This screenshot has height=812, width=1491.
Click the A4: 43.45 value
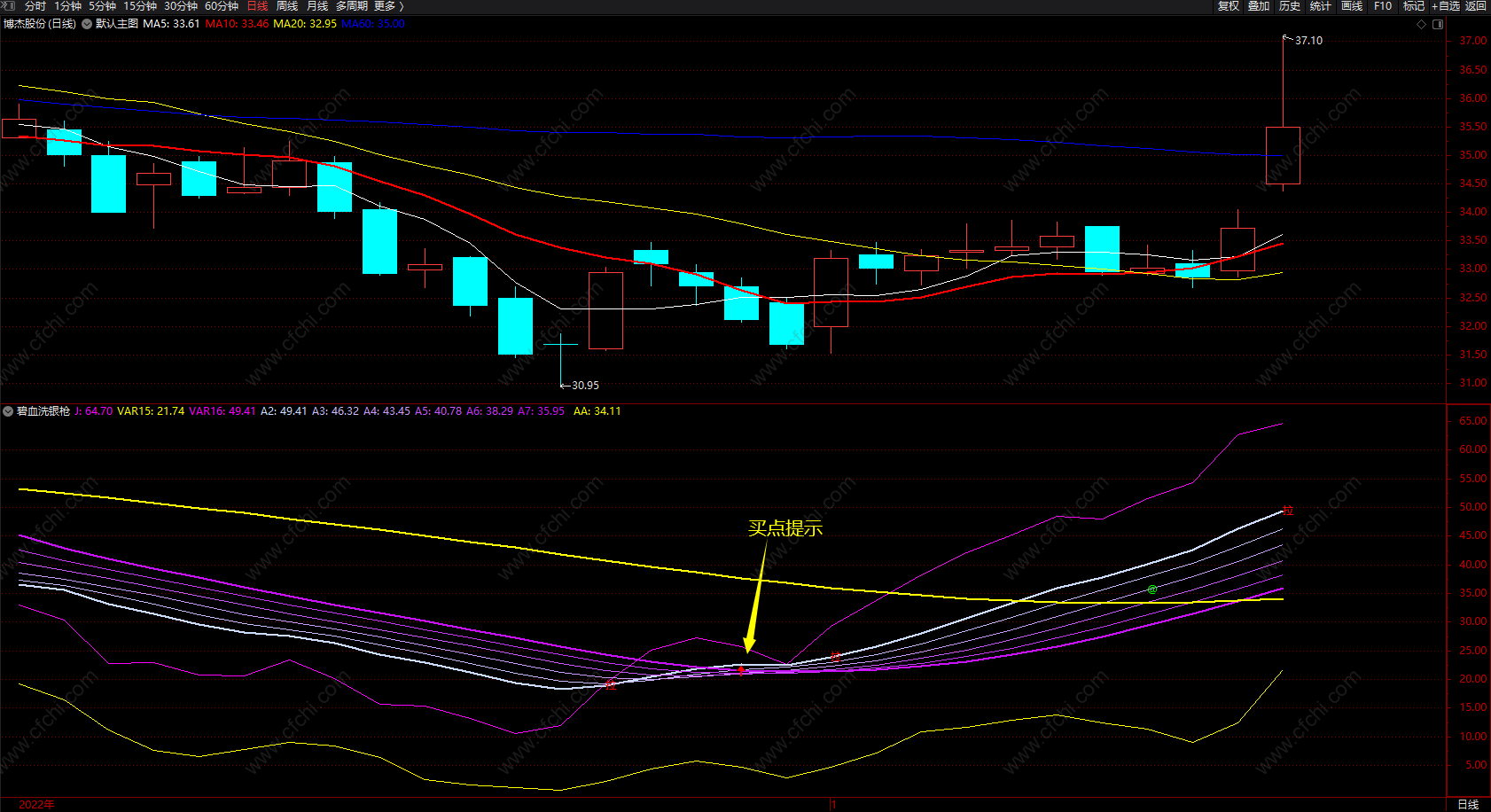(x=387, y=411)
